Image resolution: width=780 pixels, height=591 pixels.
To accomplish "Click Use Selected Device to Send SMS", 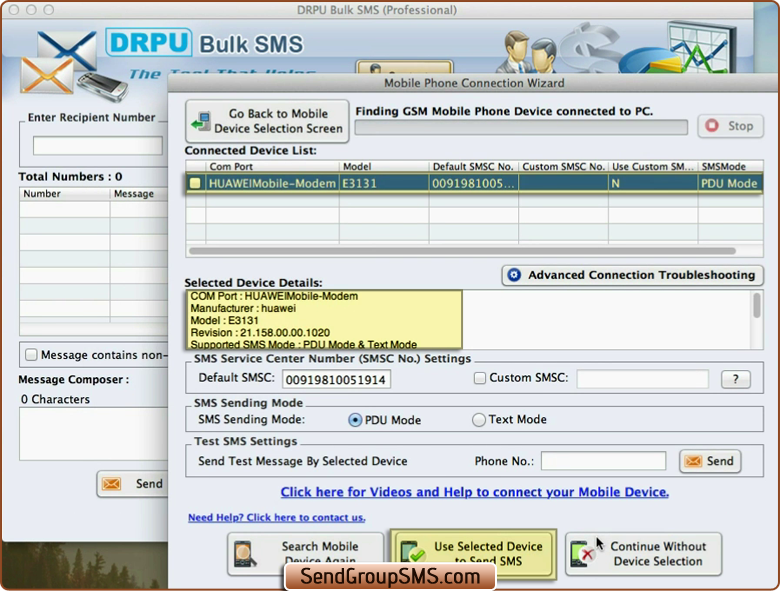I will point(473,553).
